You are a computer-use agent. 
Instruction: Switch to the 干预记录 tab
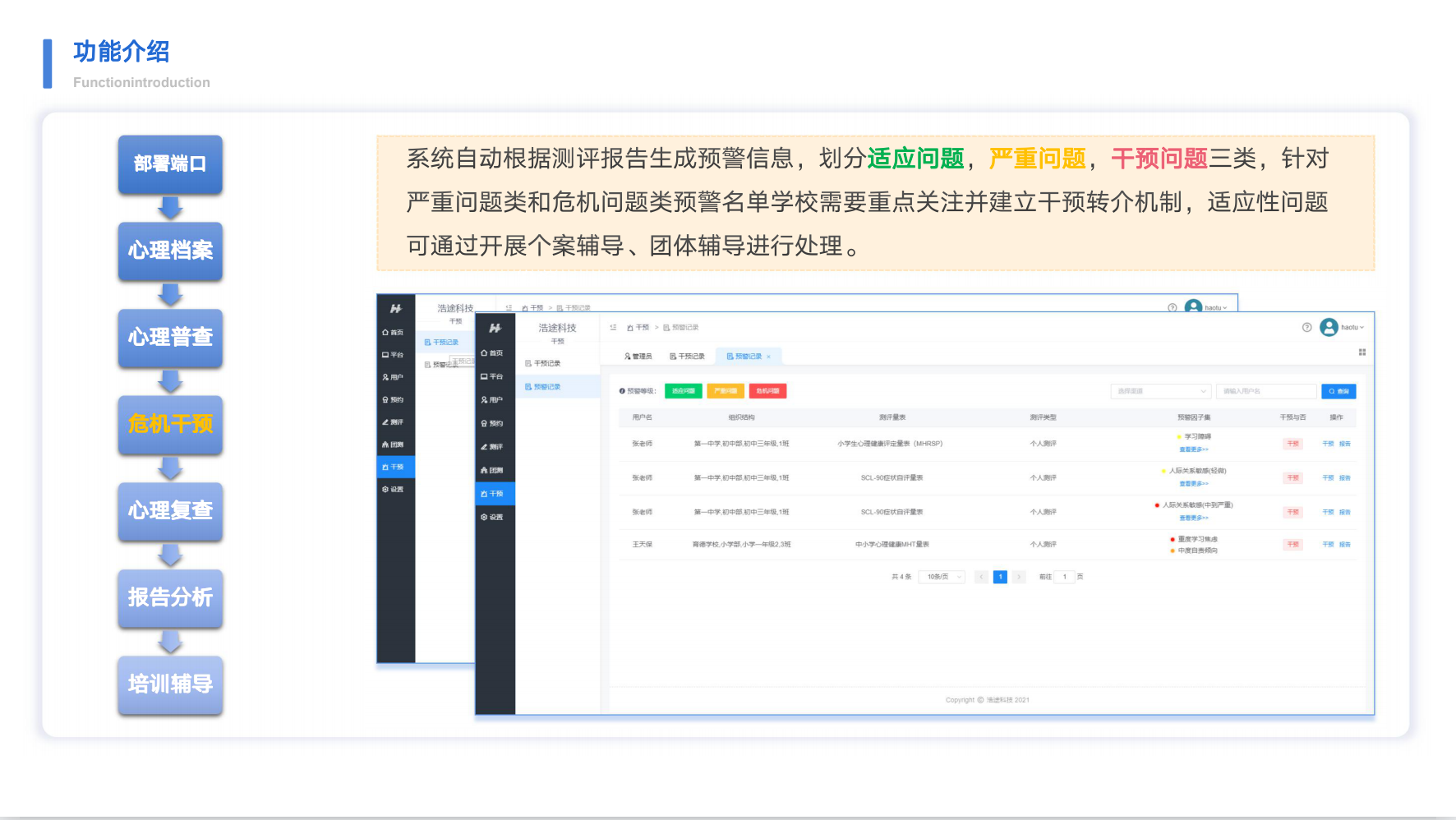pyautogui.click(x=687, y=357)
